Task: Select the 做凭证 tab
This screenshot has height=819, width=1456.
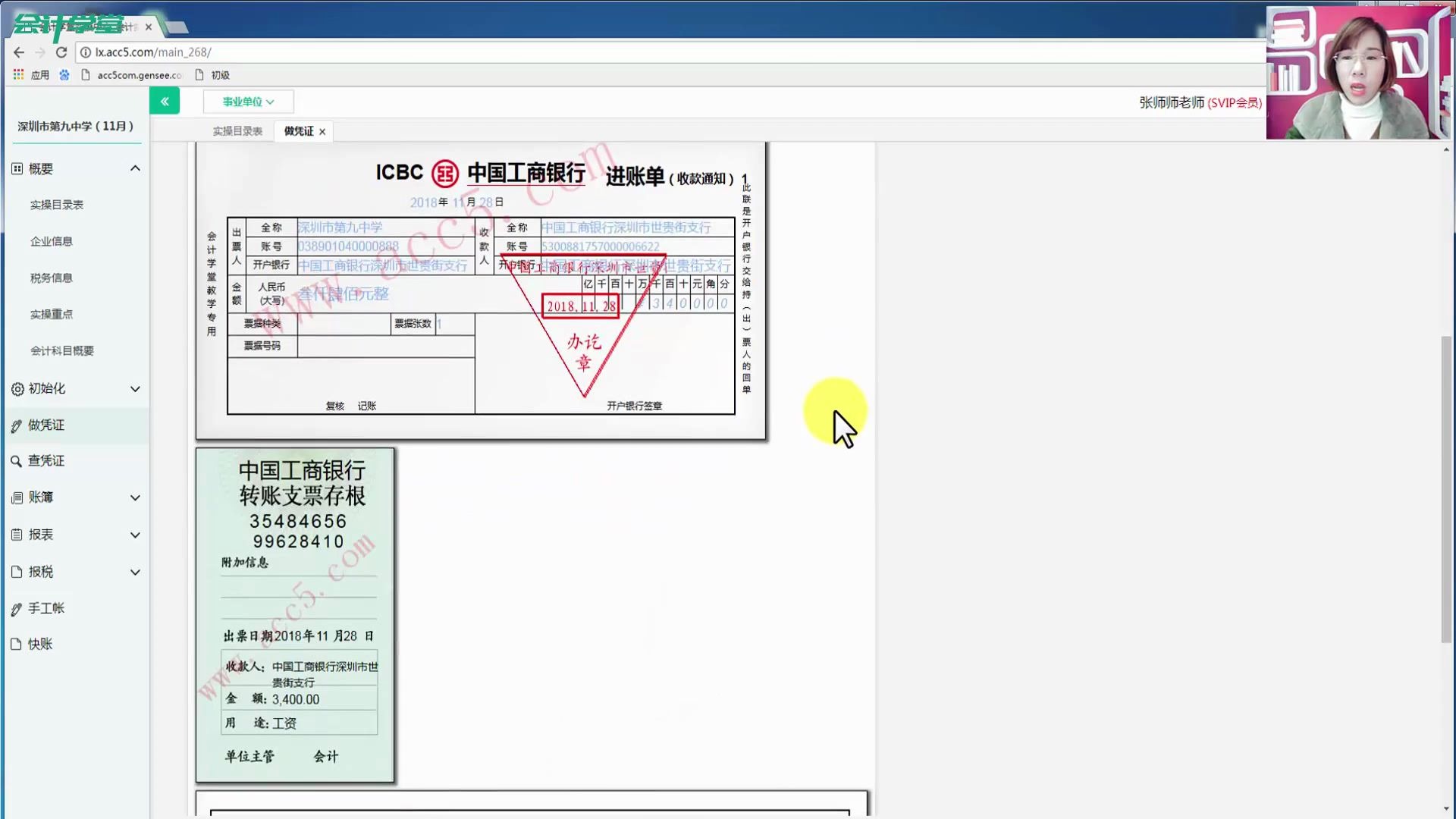Action: point(297,130)
